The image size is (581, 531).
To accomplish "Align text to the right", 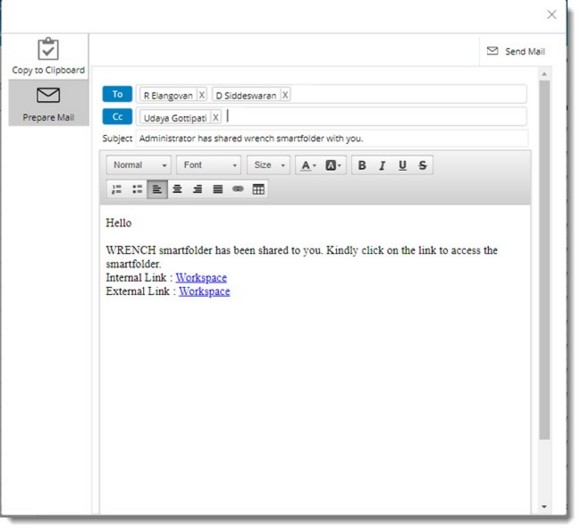I will 197,190.
